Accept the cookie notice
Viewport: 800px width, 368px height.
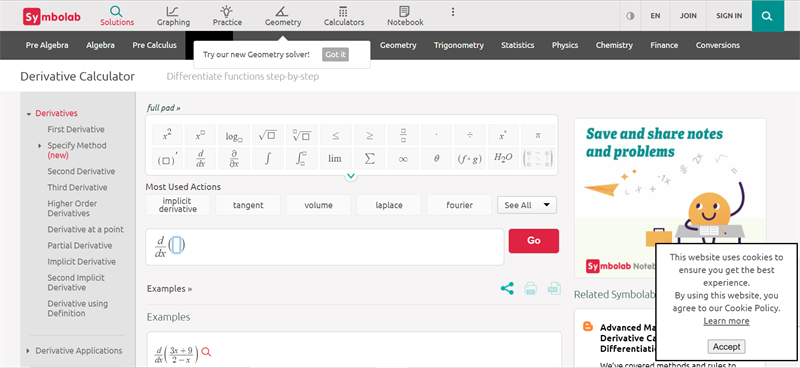click(x=726, y=347)
